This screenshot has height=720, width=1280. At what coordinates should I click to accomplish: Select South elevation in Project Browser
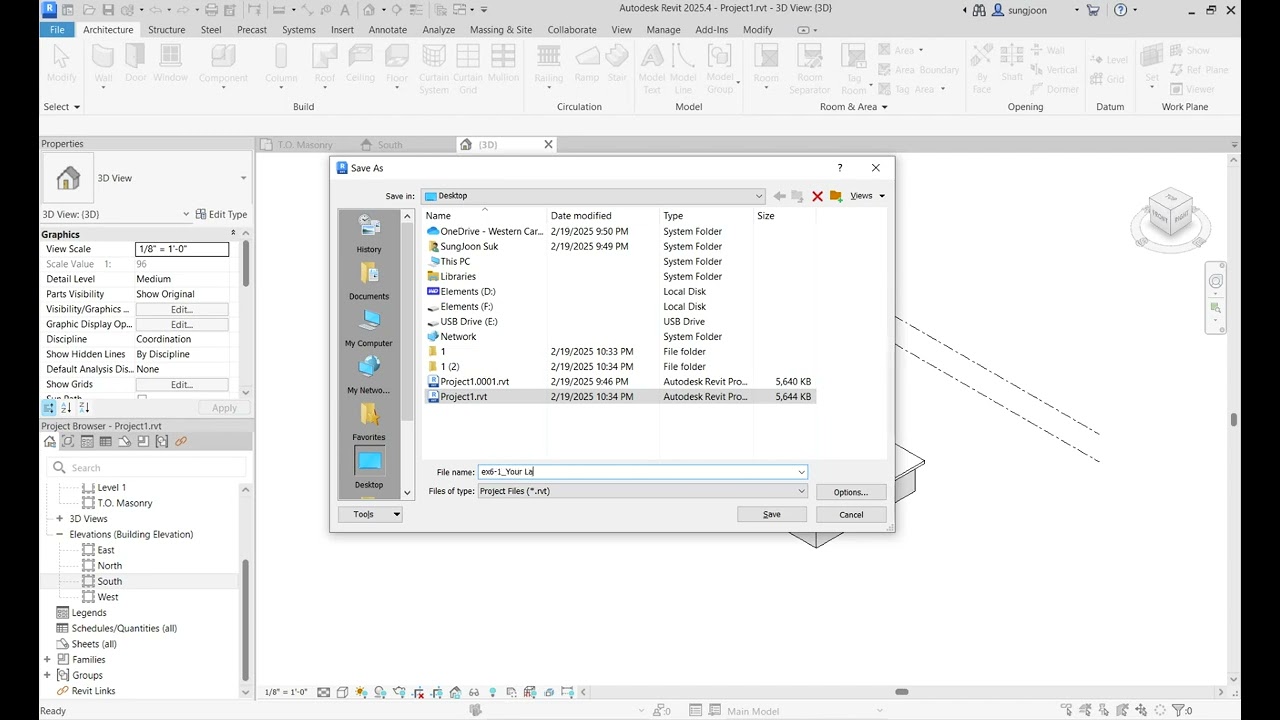(109, 581)
